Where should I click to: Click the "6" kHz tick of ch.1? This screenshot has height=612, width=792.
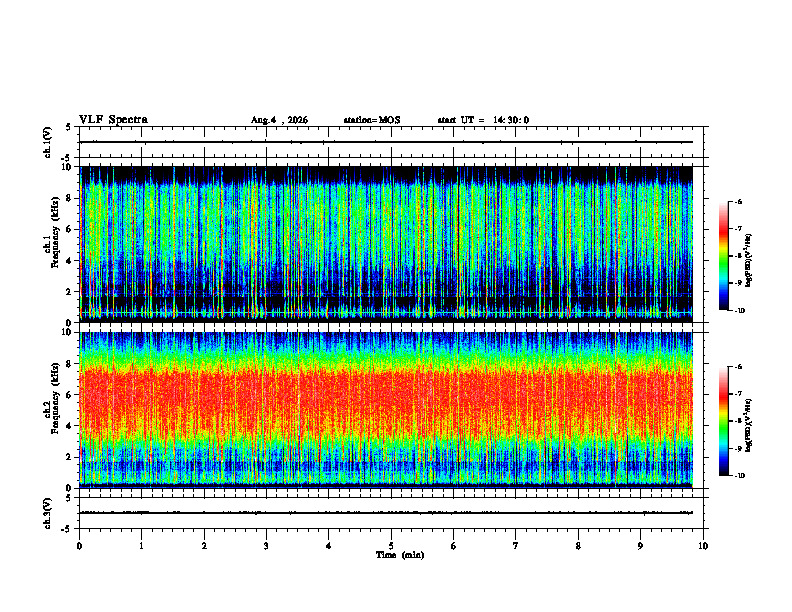point(69,229)
